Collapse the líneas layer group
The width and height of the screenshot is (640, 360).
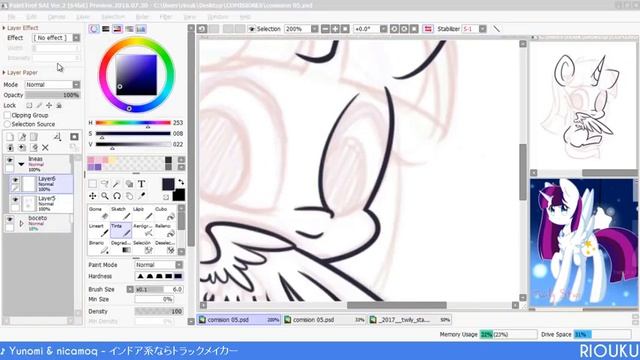pos(21,164)
